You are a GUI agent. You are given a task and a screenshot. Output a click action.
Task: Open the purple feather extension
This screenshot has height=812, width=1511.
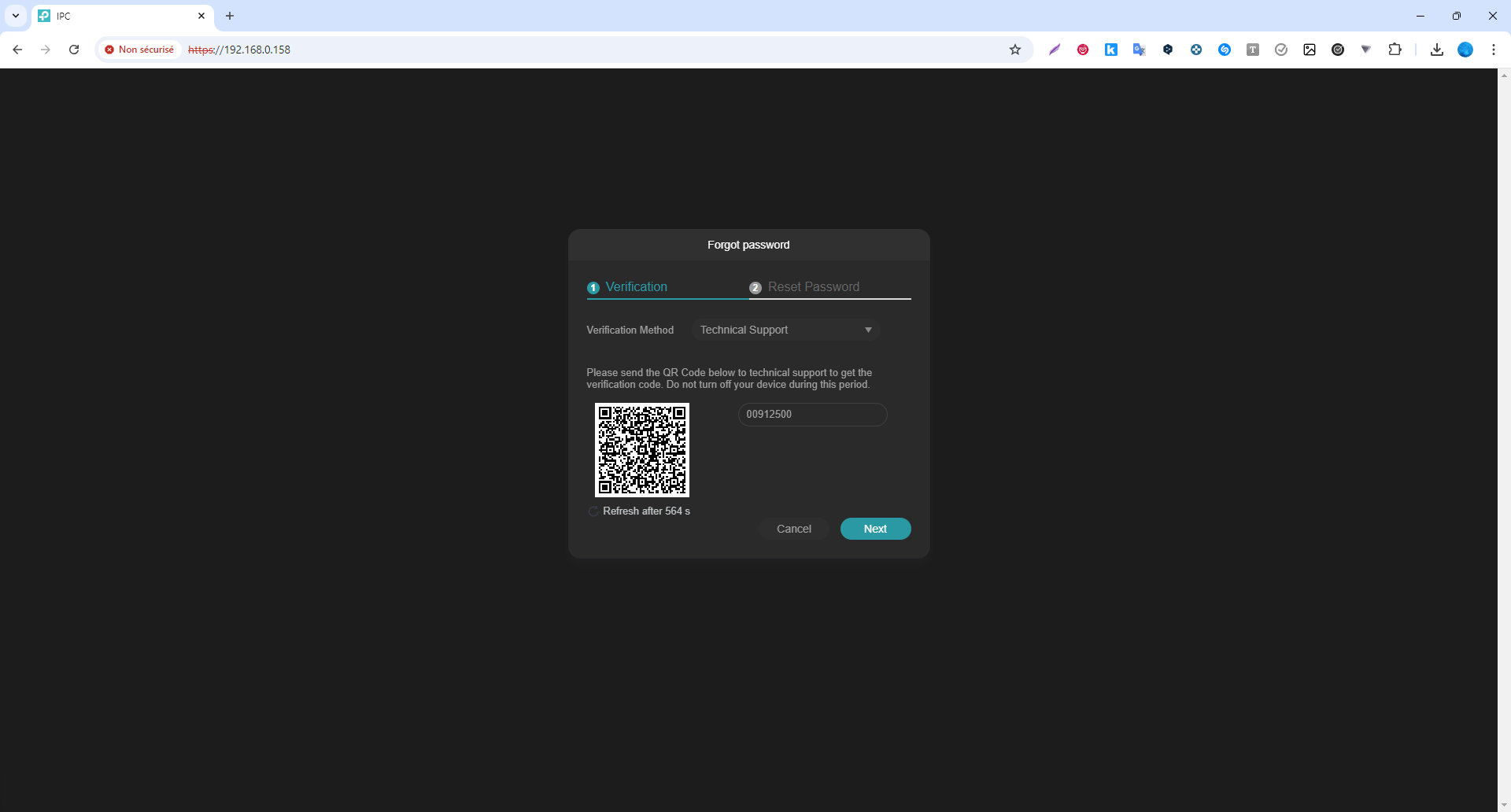click(x=1055, y=50)
